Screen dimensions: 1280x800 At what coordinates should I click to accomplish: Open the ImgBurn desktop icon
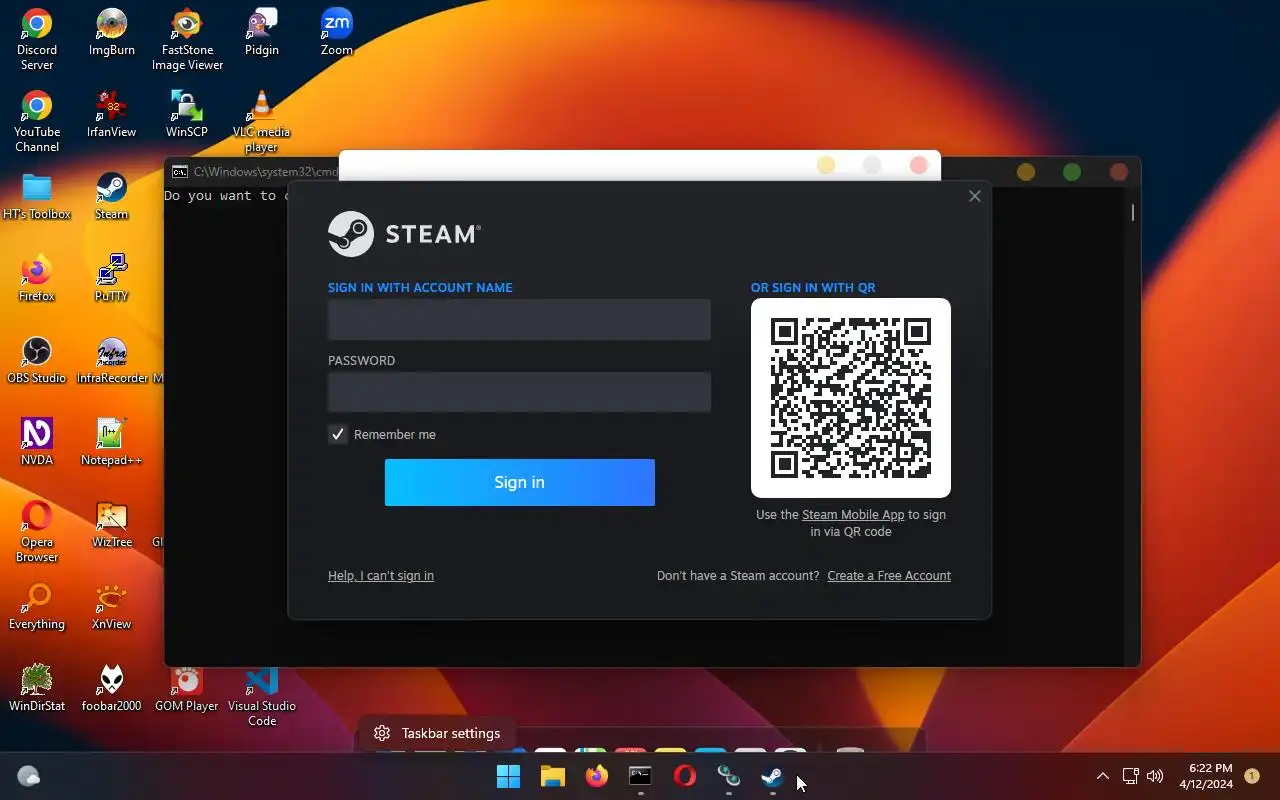(x=111, y=33)
